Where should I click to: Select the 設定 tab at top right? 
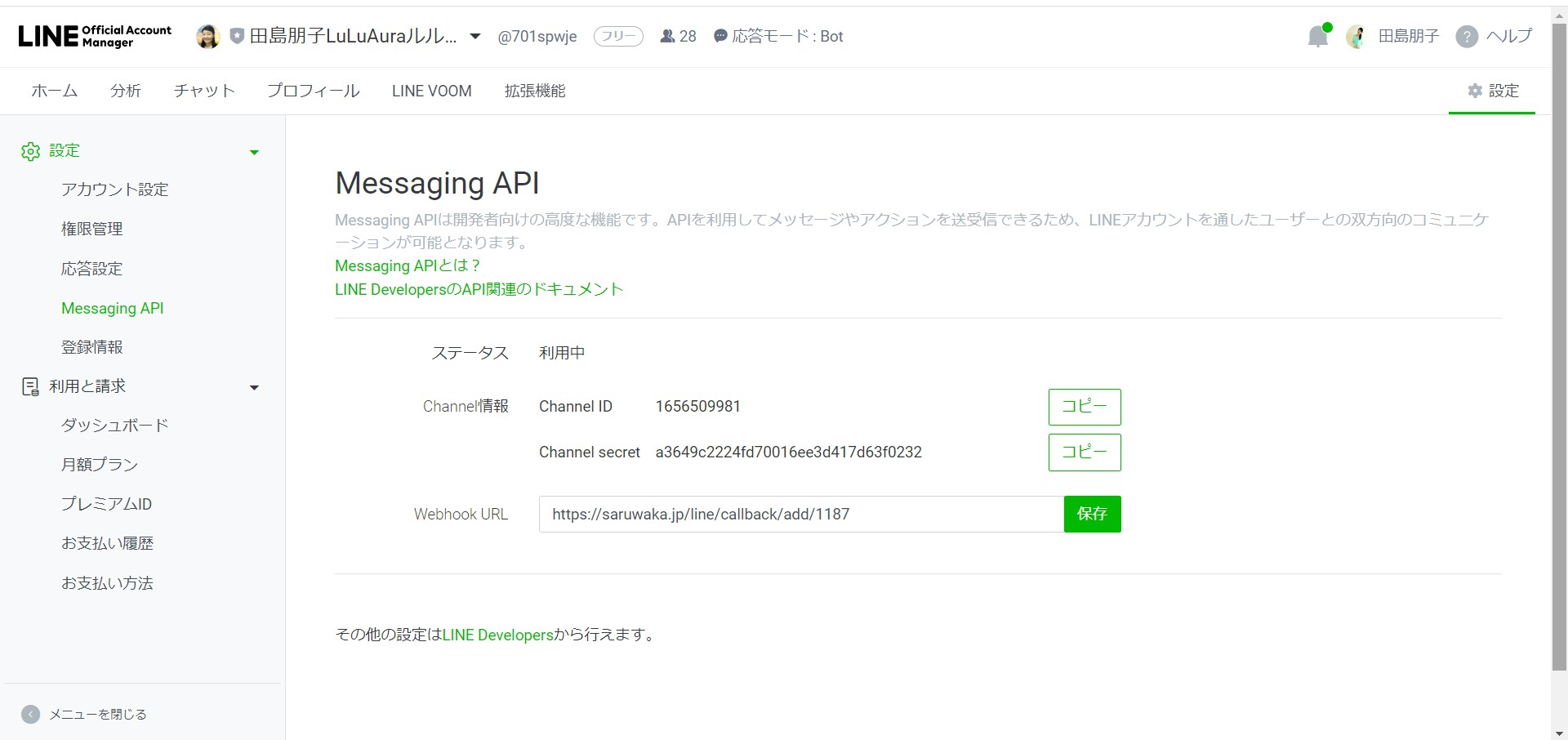point(1493,91)
